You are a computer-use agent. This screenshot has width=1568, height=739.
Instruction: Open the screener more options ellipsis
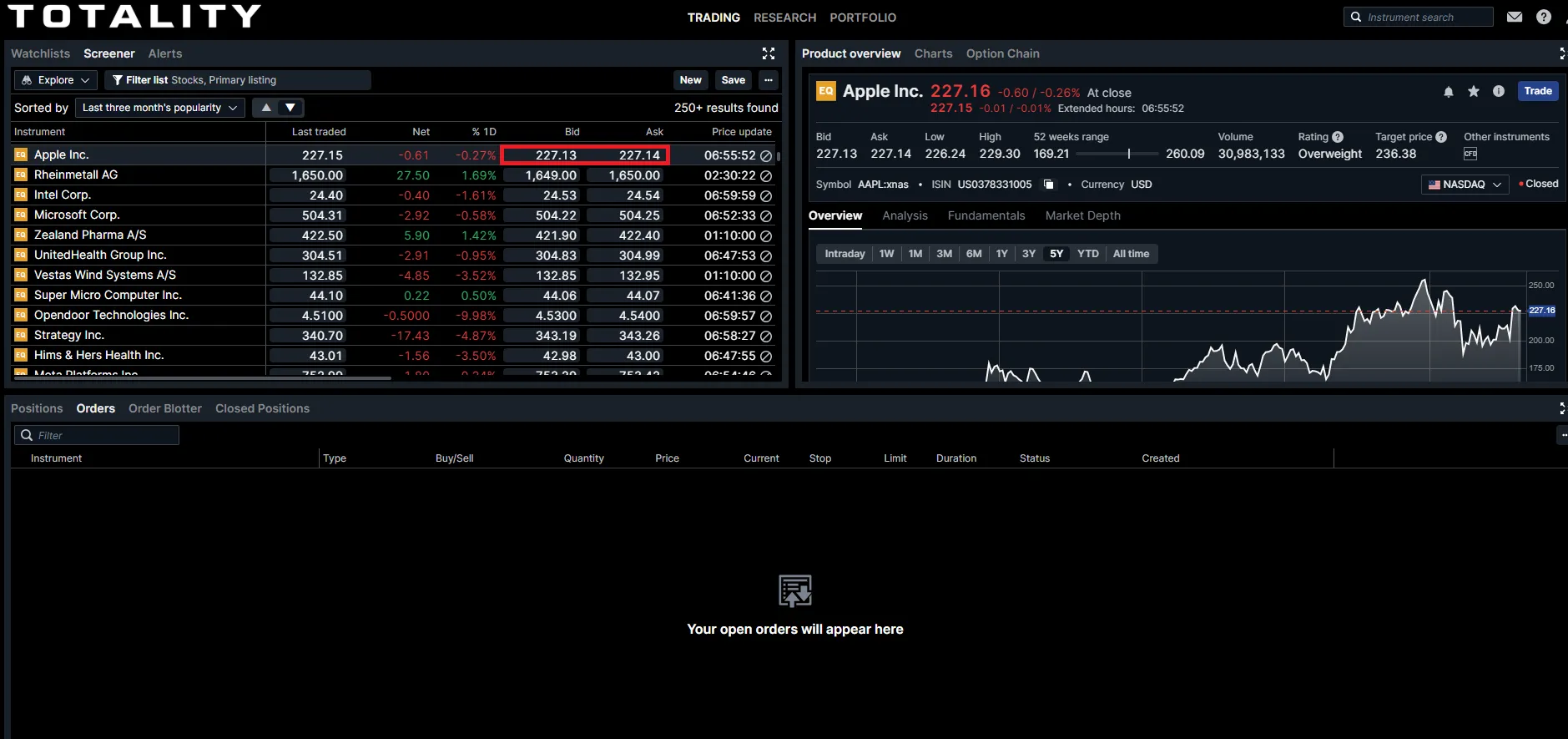pyautogui.click(x=769, y=80)
